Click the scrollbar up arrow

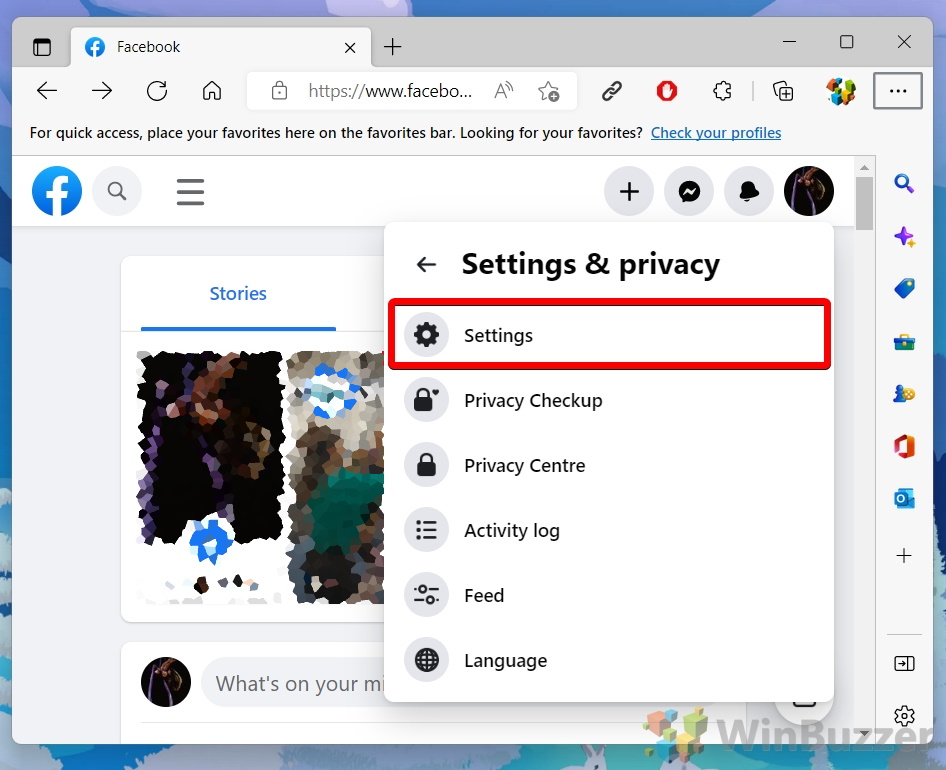pyautogui.click(x=864, y=167)
